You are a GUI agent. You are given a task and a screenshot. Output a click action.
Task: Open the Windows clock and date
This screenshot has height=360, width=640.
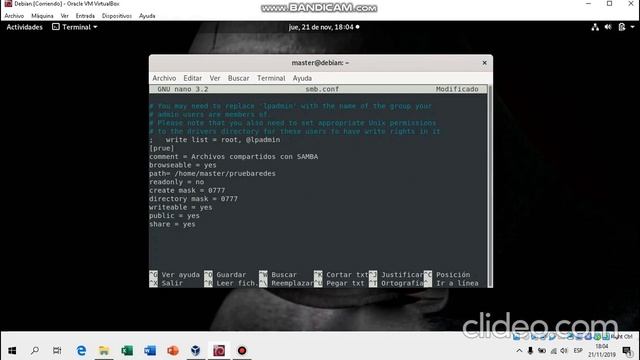click(x=602, y=351)
